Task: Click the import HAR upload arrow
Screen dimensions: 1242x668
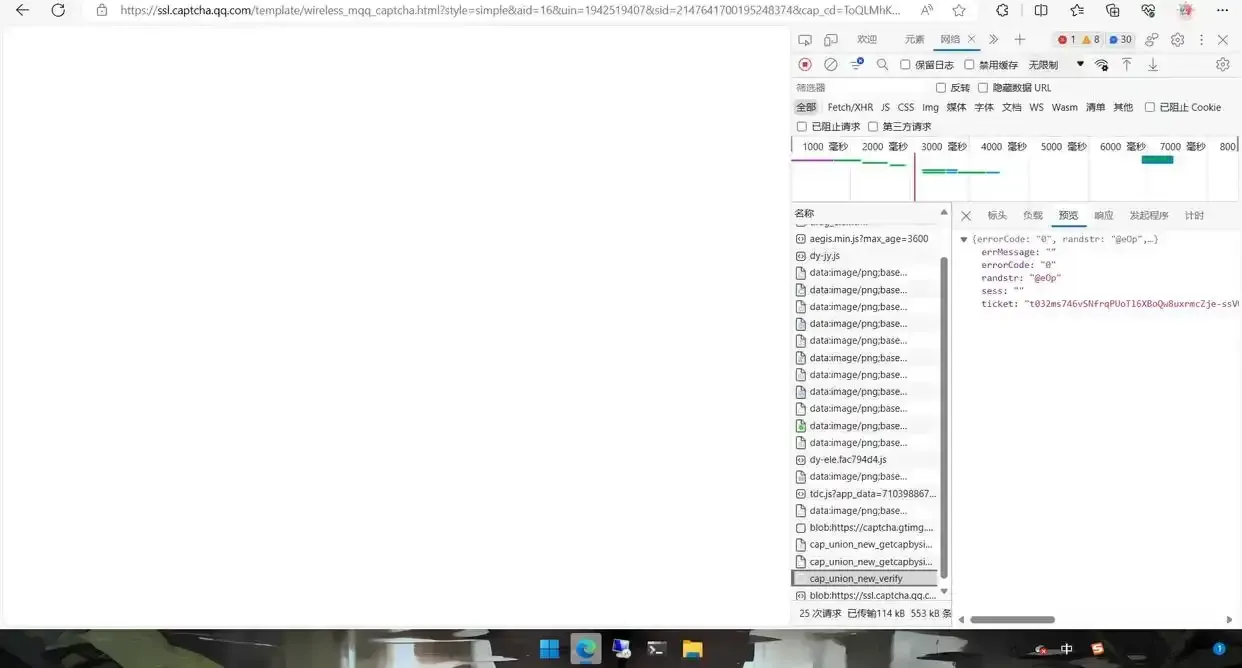Action: click(1126, 64)
